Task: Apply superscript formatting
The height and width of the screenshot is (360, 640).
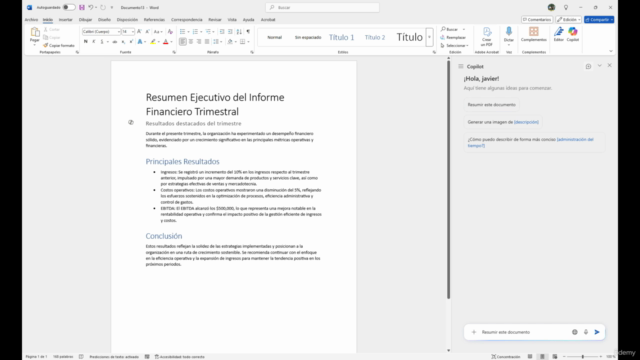Action: 131,42
